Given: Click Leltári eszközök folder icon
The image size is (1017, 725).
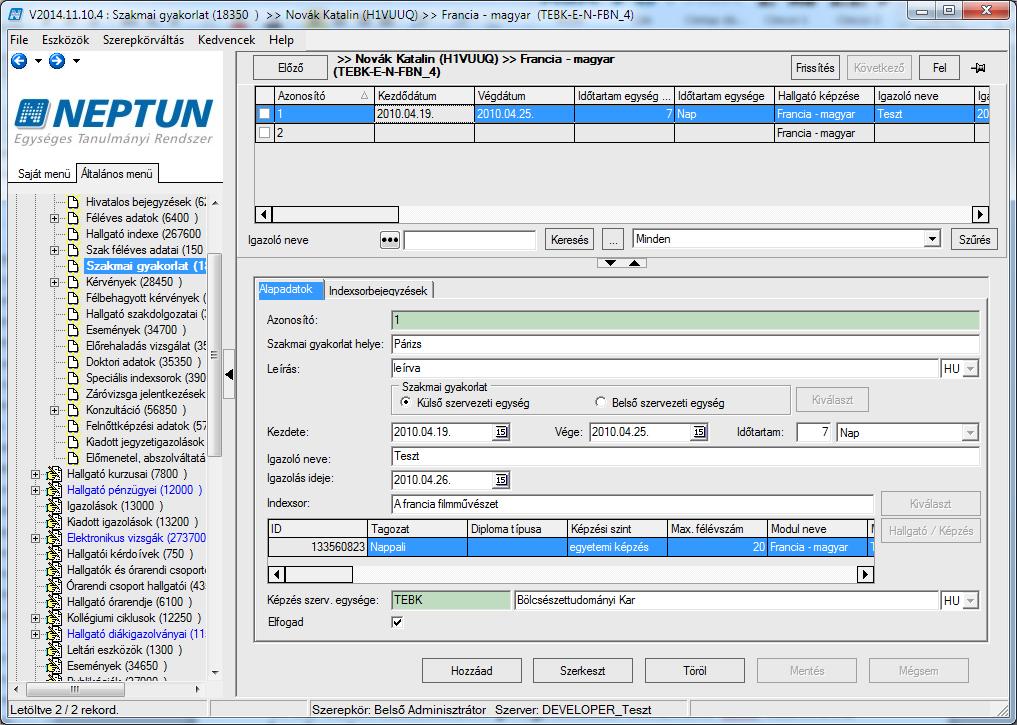Looking at the screenshot, I should coord(54,650).
